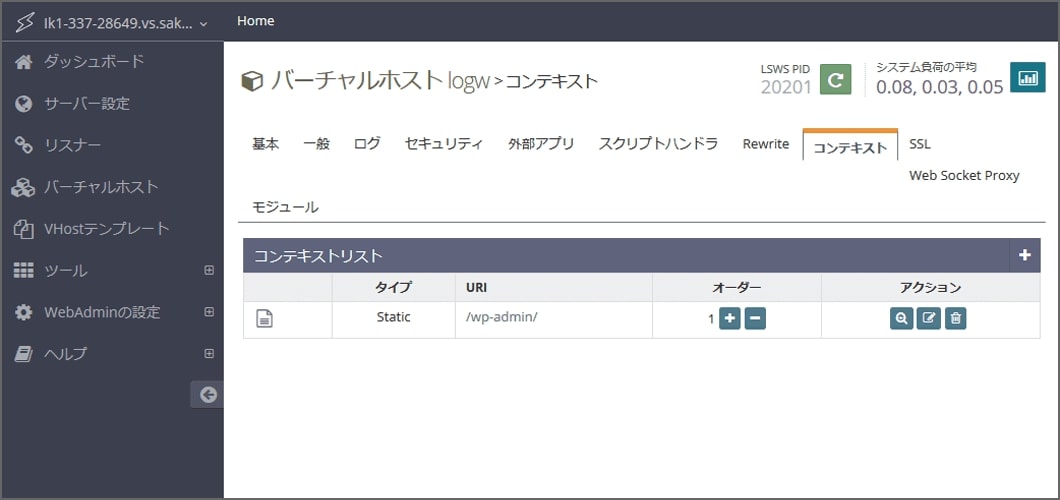Click the オーダー column header
The height and width of the screenshot is (500, 1060).
(737, 287)
